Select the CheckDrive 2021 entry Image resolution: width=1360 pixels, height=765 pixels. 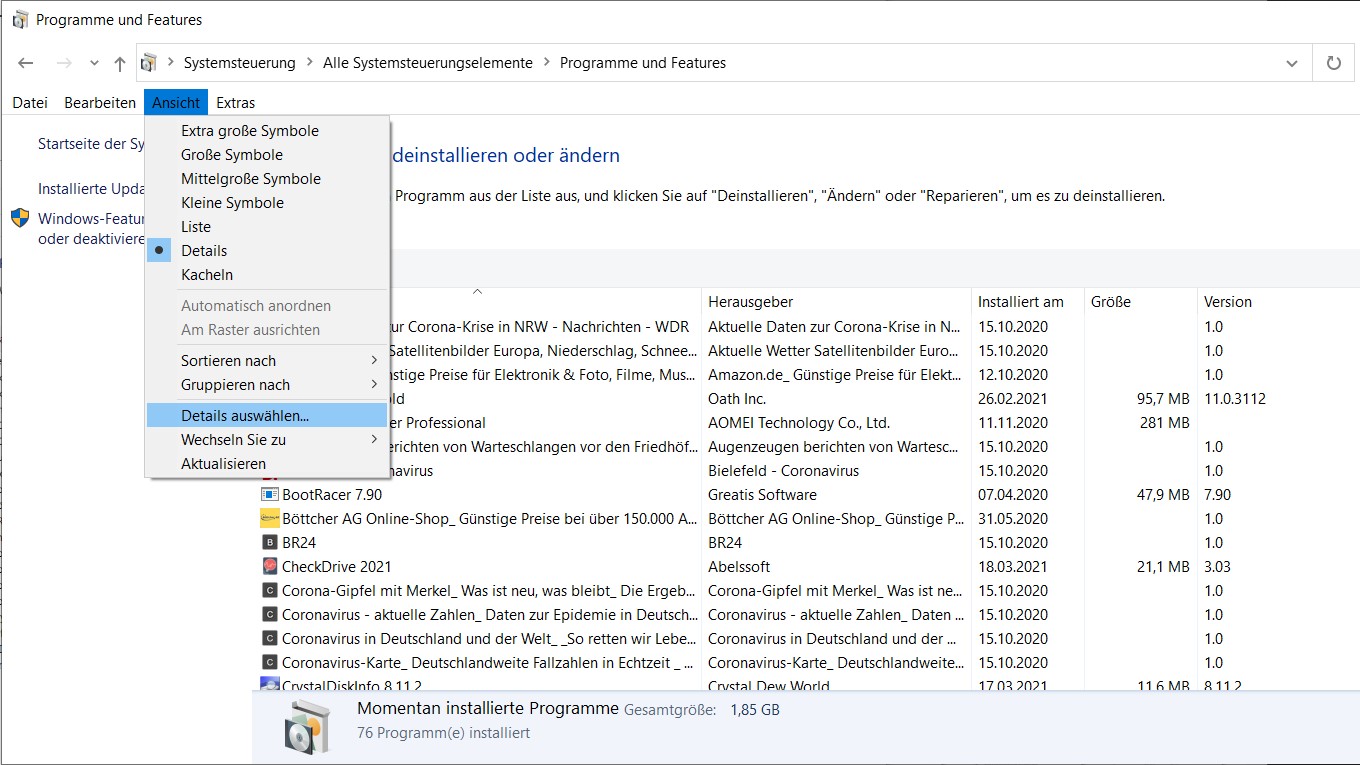pos(337,567)
